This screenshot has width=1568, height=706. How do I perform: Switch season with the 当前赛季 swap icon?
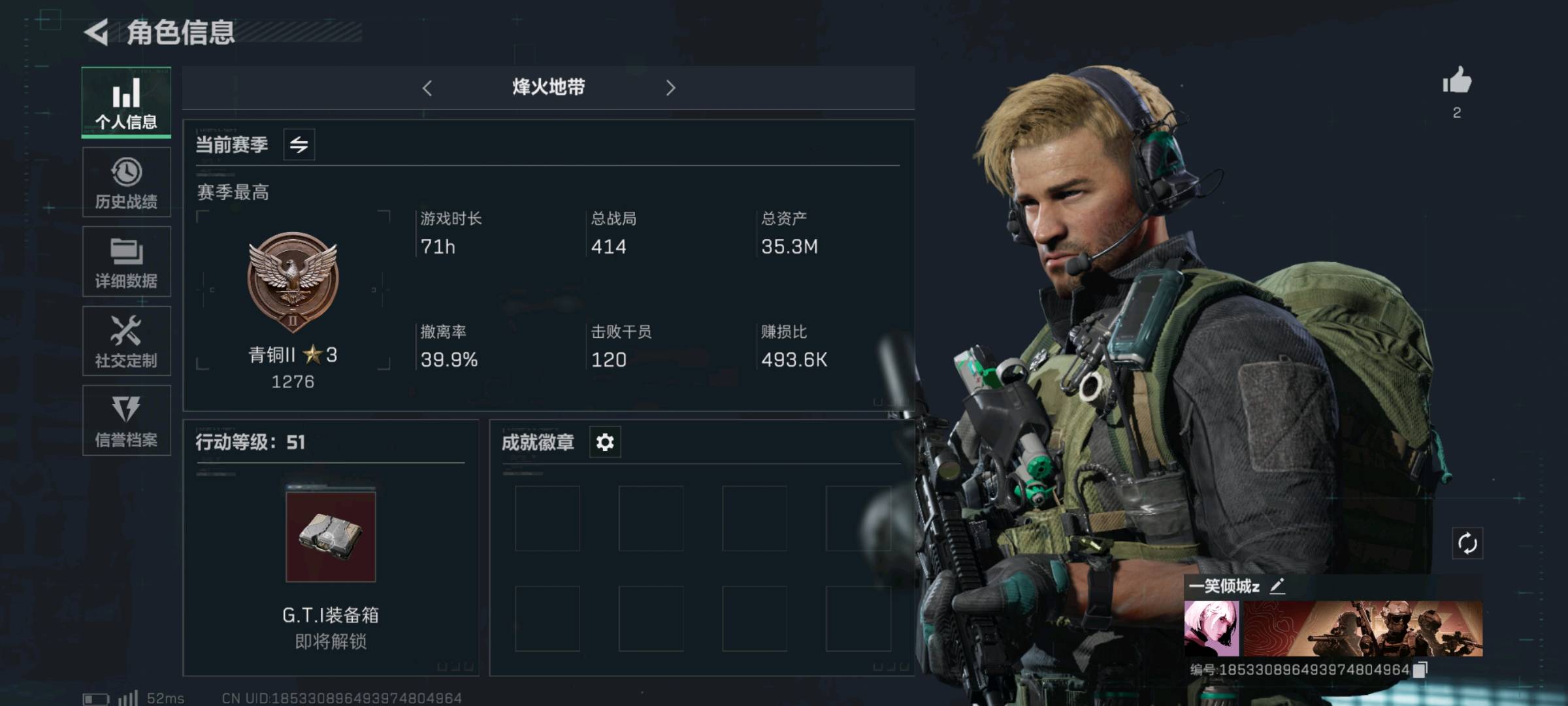299,144
